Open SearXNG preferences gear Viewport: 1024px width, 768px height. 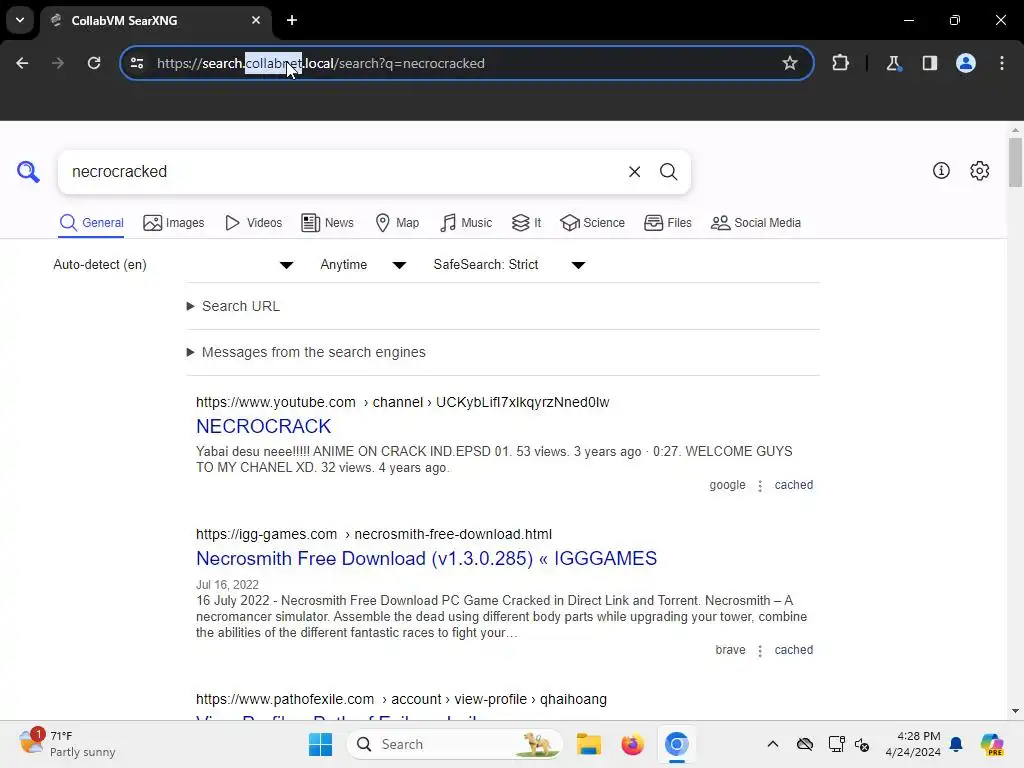979,171
